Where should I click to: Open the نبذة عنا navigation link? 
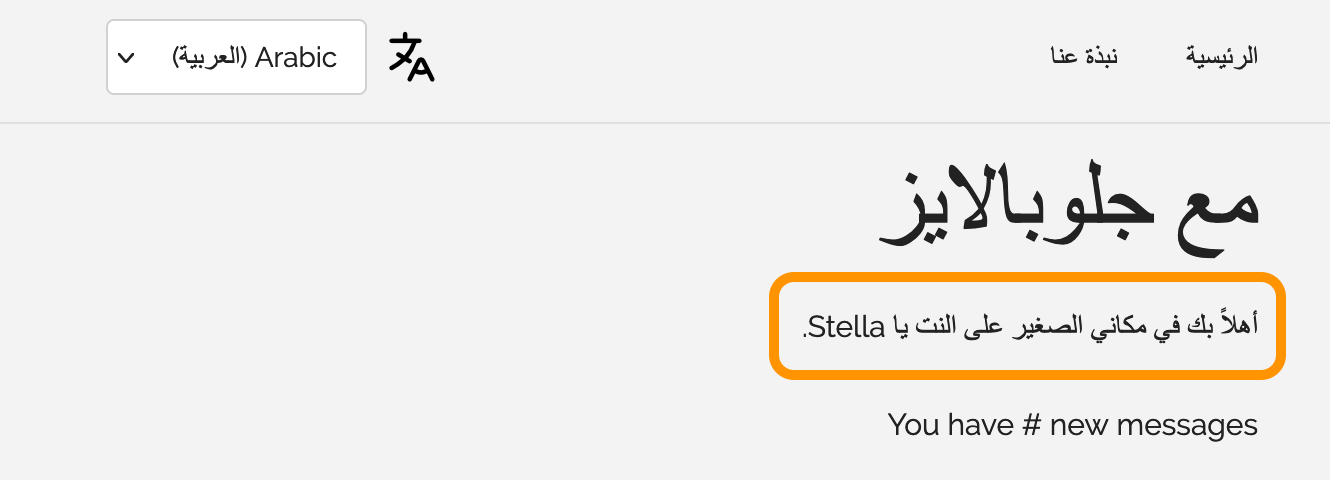(x=1083, y=57)
